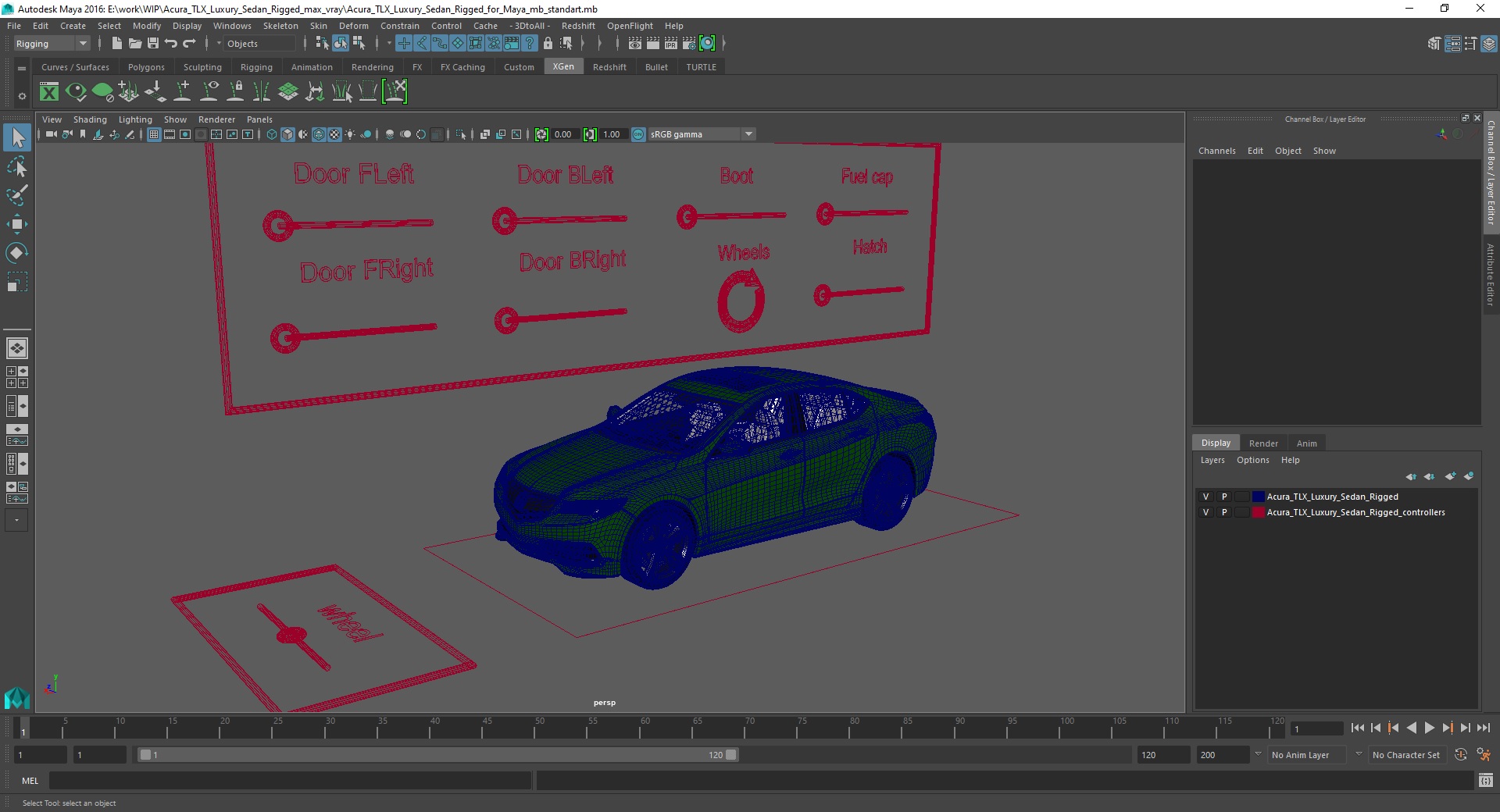Image resolution: width=1500 pixels, height=812 pixels.
Task: Open the sRGB gamma dropdown
Action: coord(702,134)
